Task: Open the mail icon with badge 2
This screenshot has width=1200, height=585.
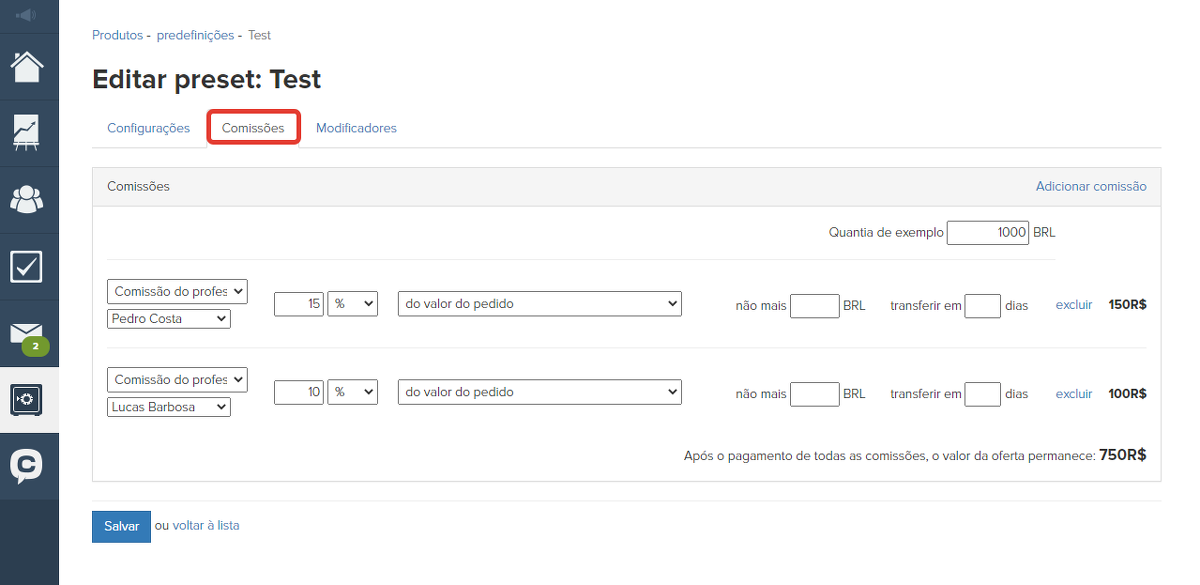Action: click(x=28, y=335)
